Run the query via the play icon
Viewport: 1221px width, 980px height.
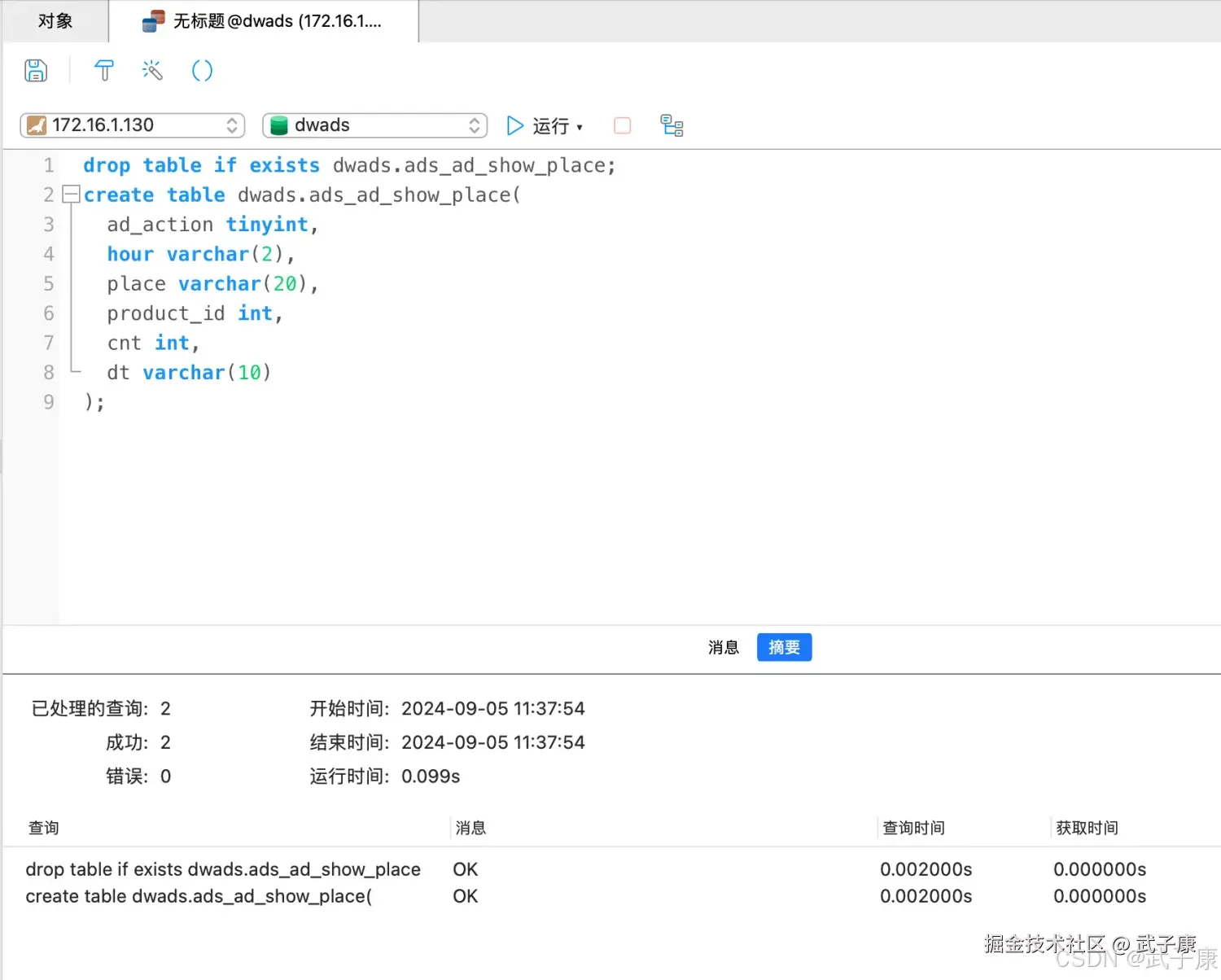pos(514,125)
